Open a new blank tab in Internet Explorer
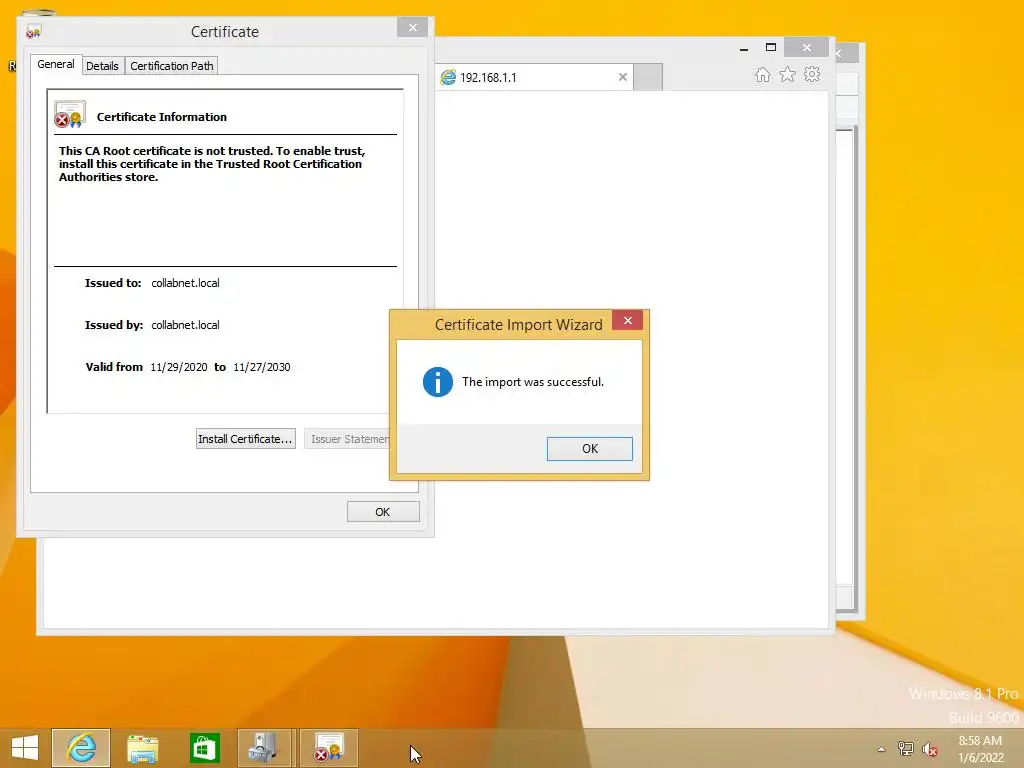Image resolution: width=1024 pixels, height=768 pixels. click(648, 77)
